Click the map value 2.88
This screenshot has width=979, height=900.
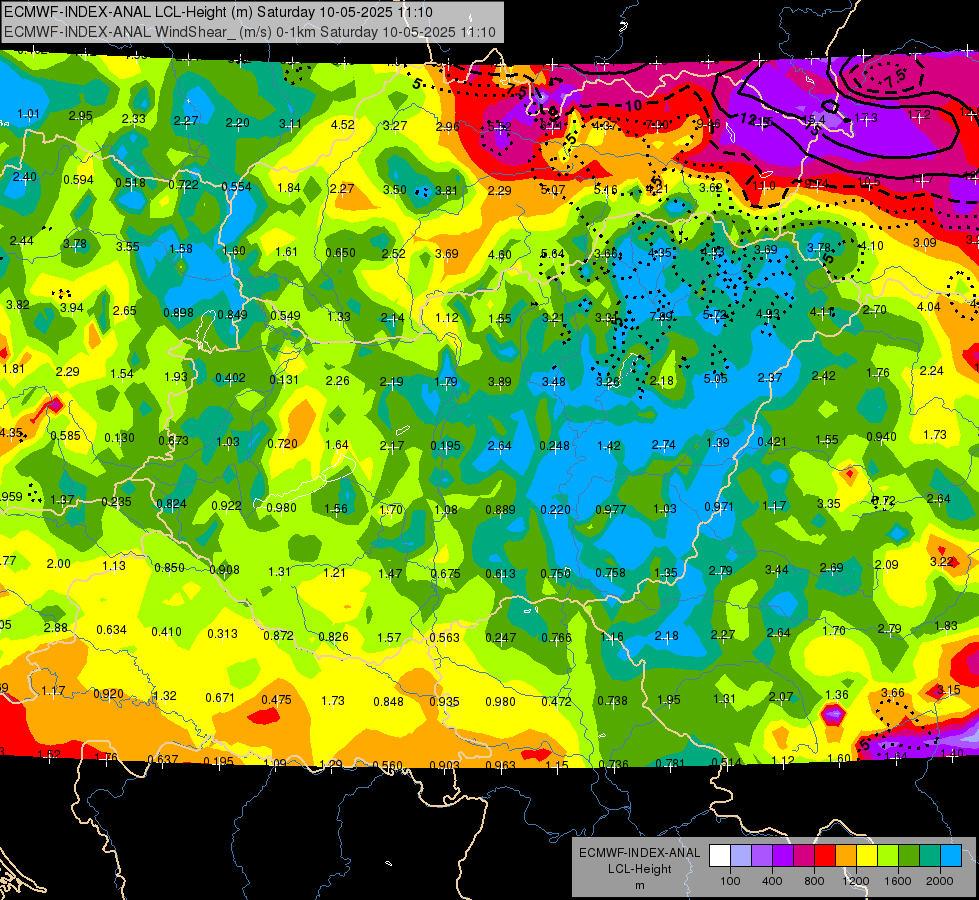click(56, 628)
